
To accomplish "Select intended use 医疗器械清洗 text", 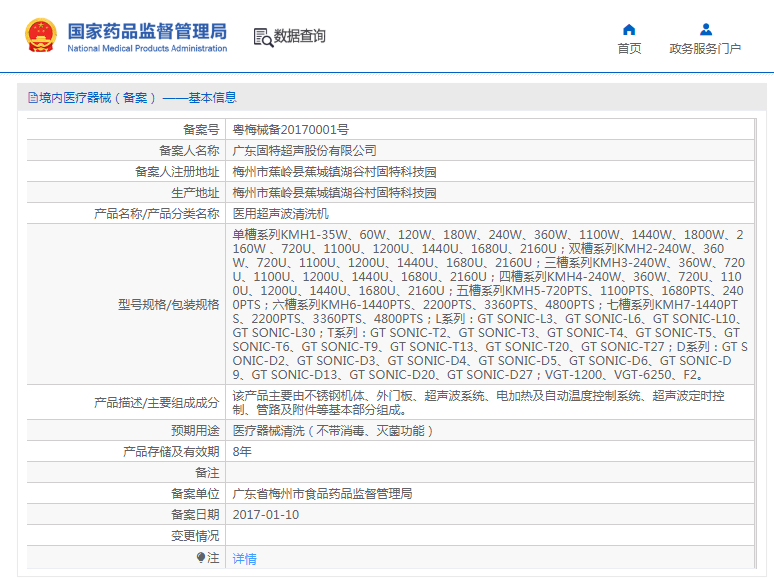I will (x=333, y=431).
